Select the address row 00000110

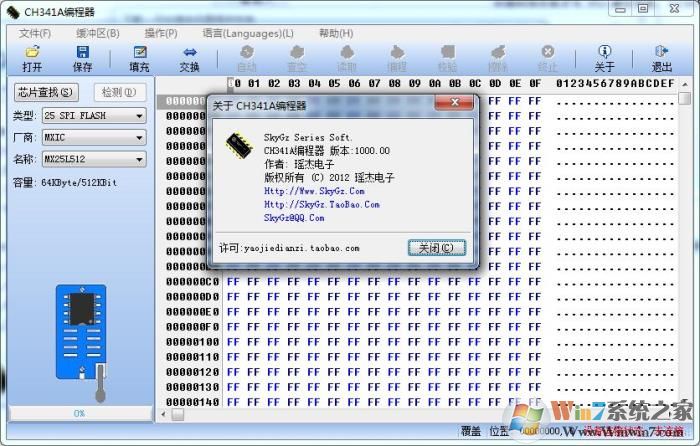192,357
